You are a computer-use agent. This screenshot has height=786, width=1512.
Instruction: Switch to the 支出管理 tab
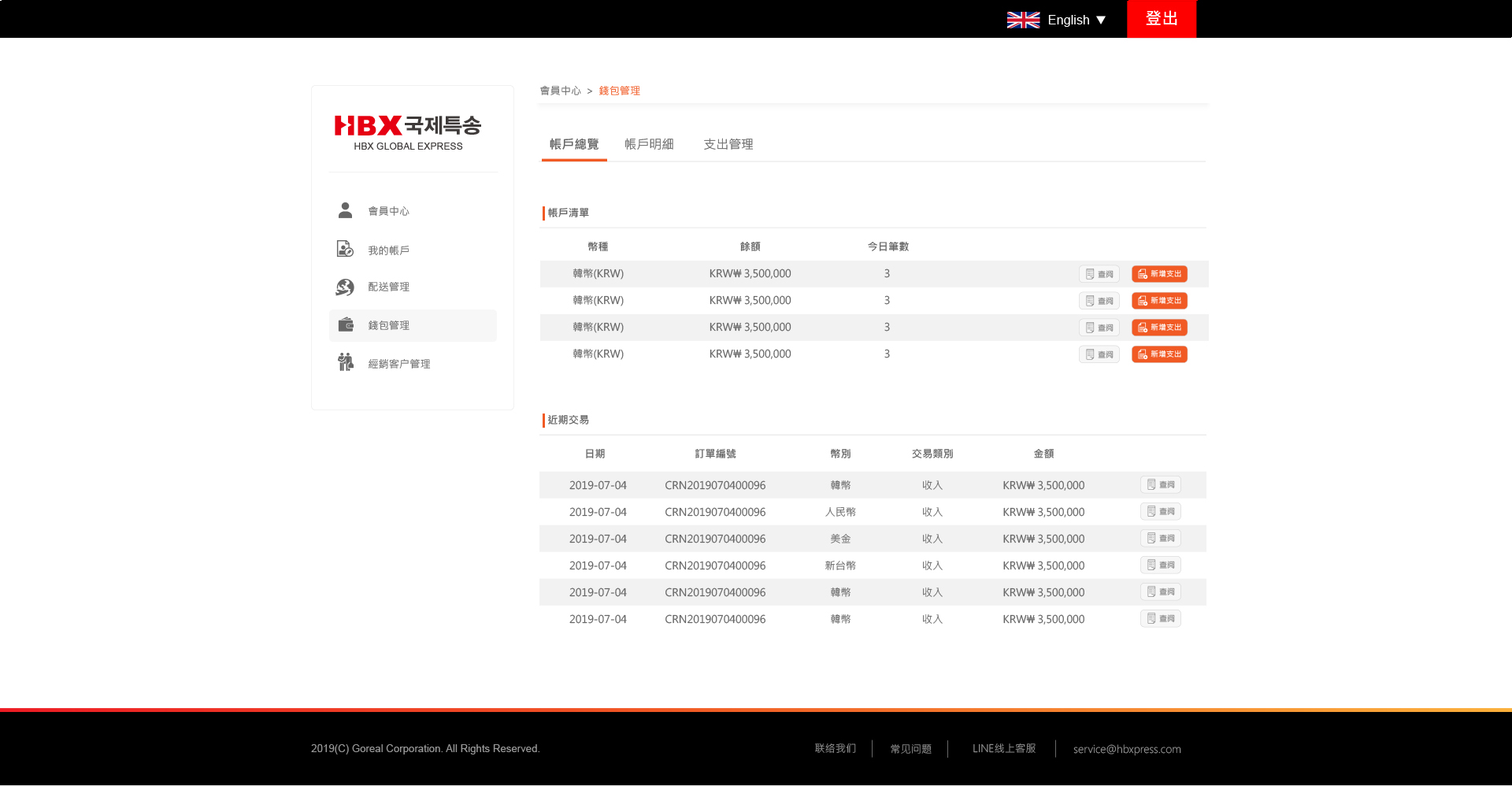[x=728, y=144]
